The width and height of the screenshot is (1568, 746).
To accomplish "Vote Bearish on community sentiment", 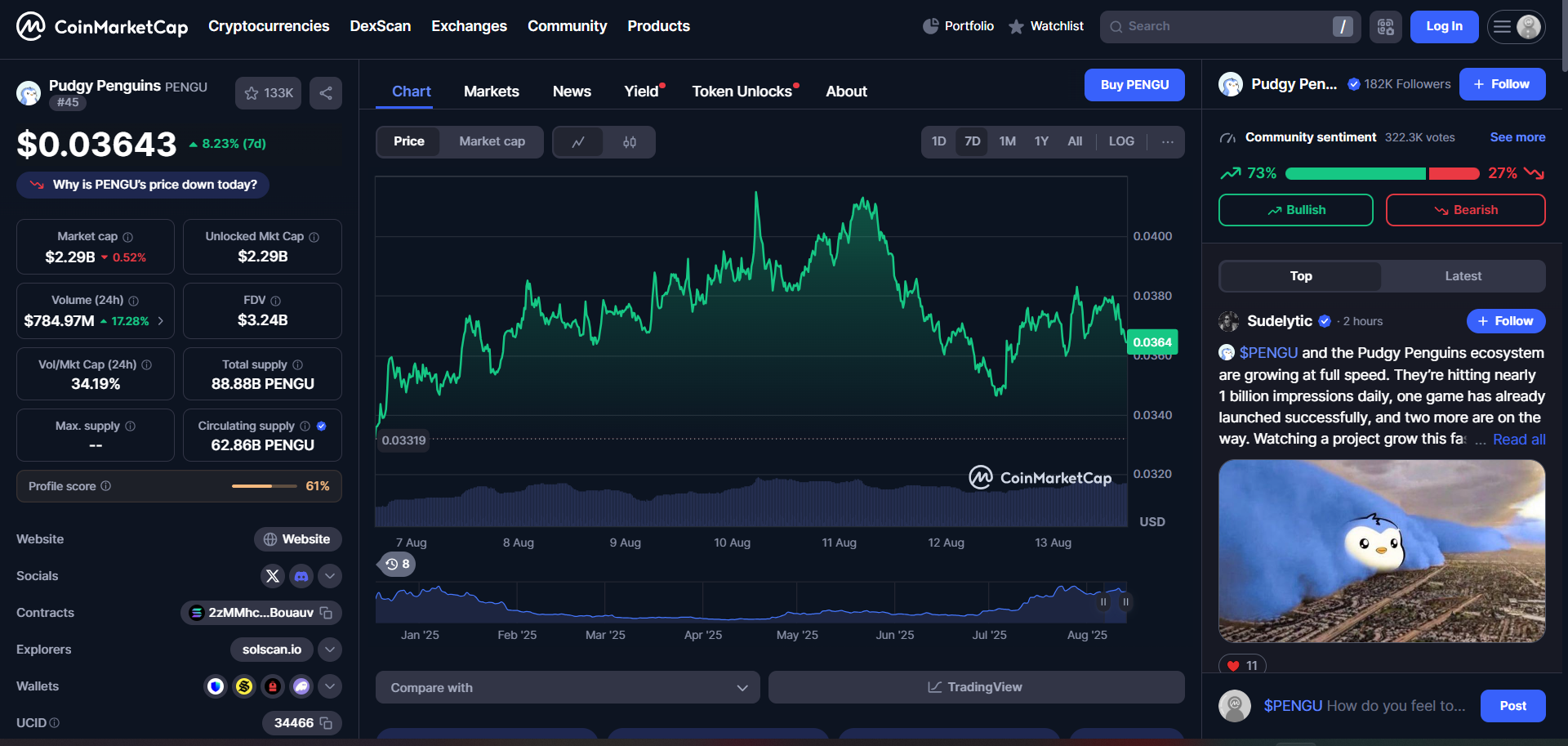I will tap(1466, 210).
